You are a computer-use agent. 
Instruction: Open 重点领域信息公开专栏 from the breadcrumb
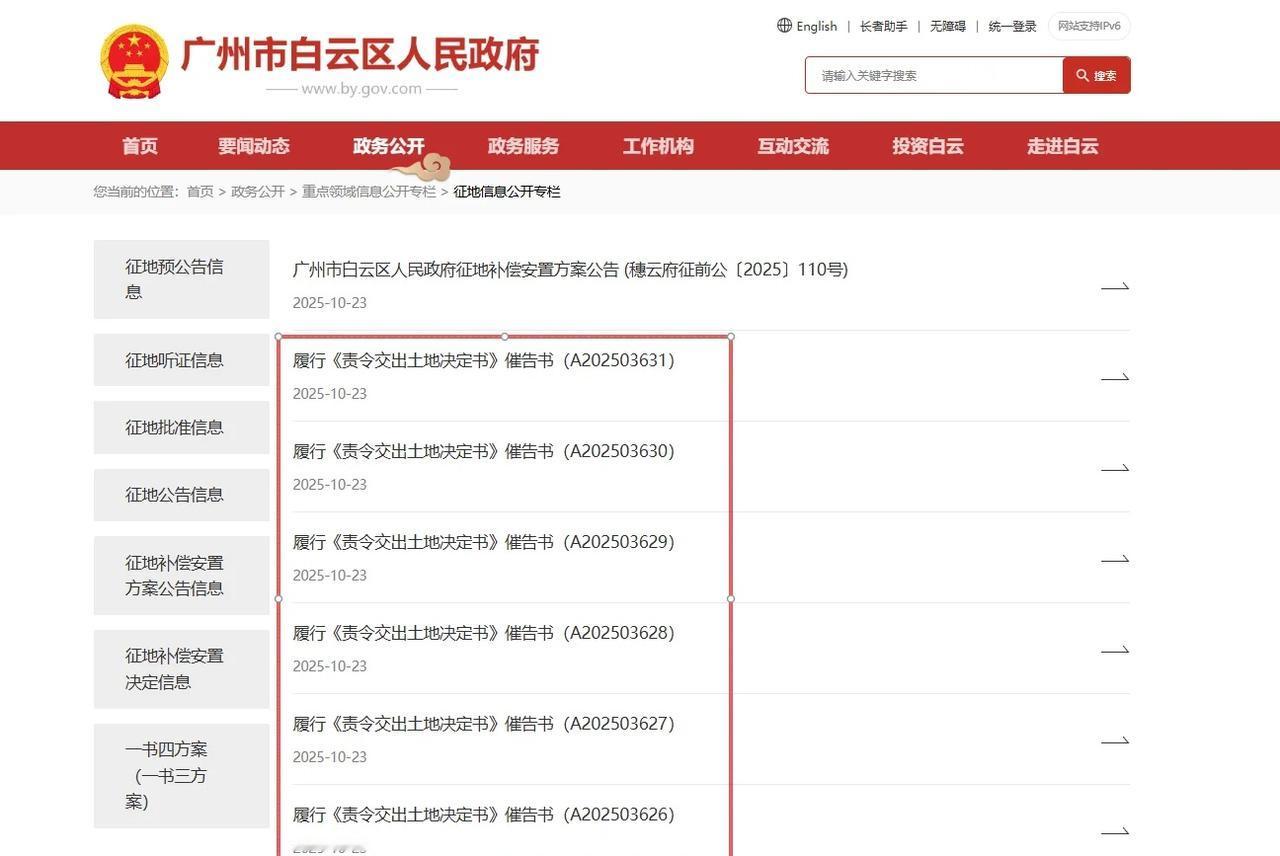[x=368, y=190]
